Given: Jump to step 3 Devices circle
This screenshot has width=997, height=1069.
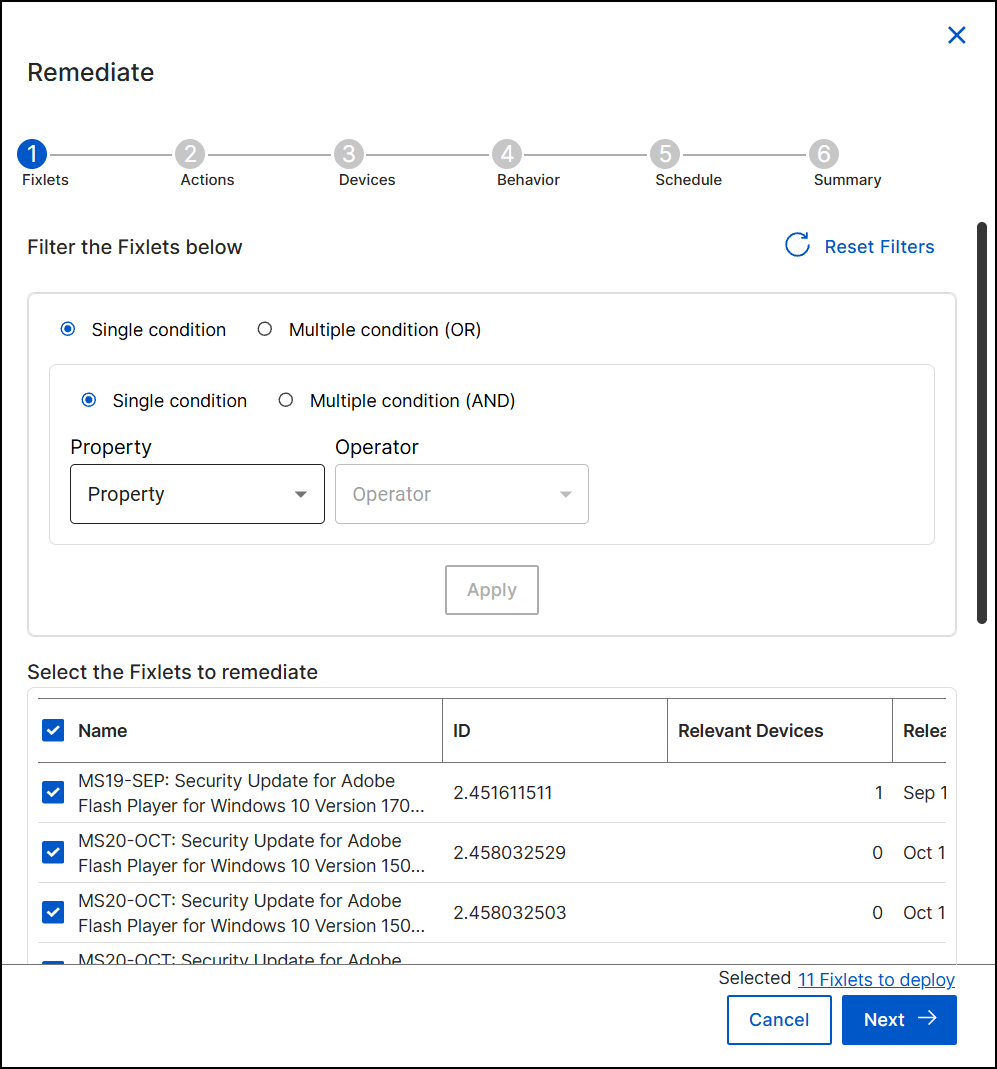Looking at the screenshot, I should click(348, 154).
